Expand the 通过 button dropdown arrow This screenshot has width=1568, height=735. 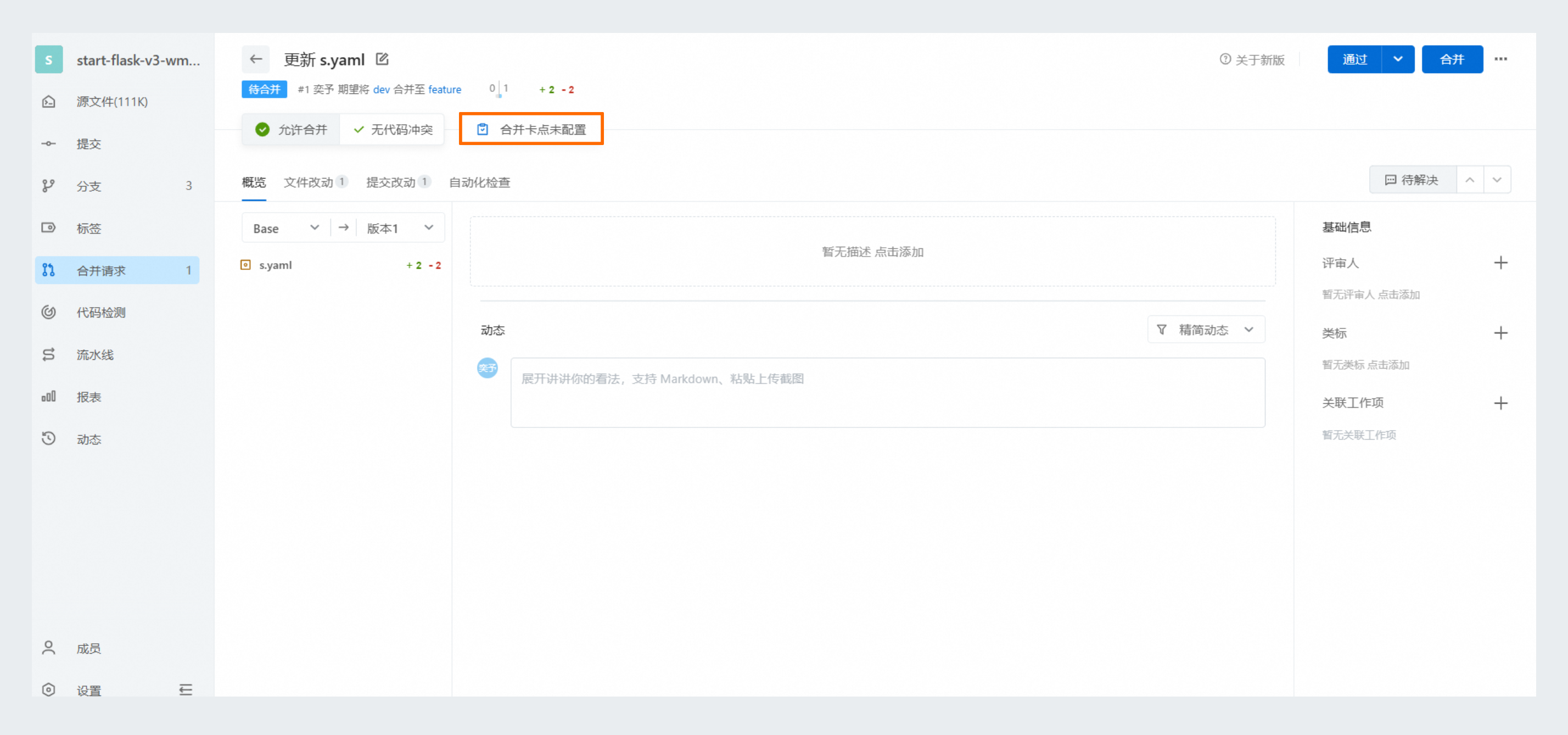coord(1398,59)
